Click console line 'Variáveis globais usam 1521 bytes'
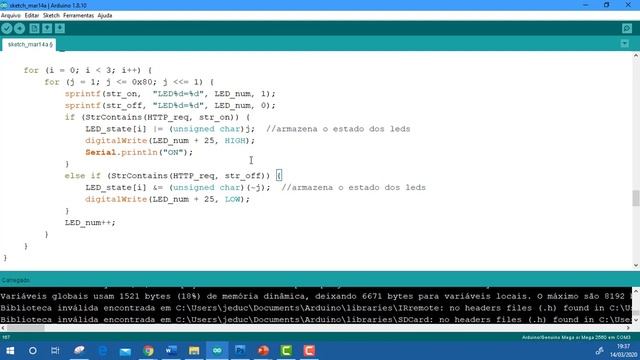 point(316,296)
